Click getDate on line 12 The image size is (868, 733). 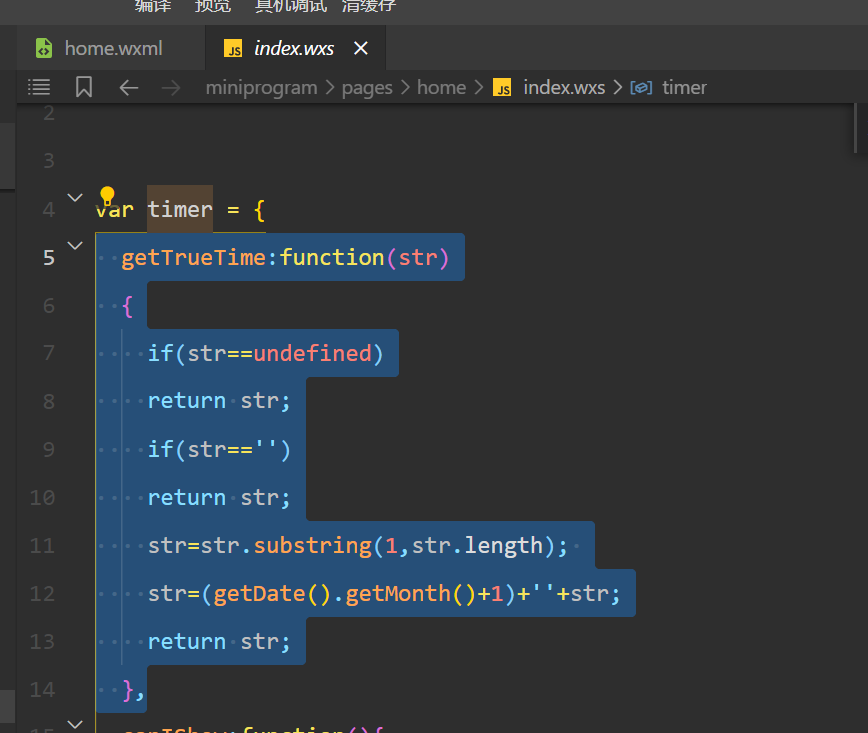(259, 593)
